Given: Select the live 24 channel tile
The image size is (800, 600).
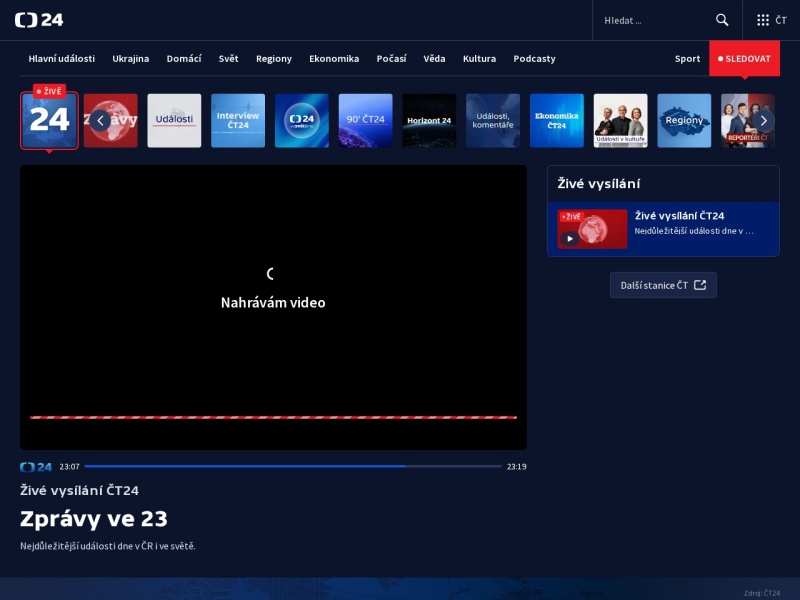Looking at the screenshot, I should tap(49, 121).
